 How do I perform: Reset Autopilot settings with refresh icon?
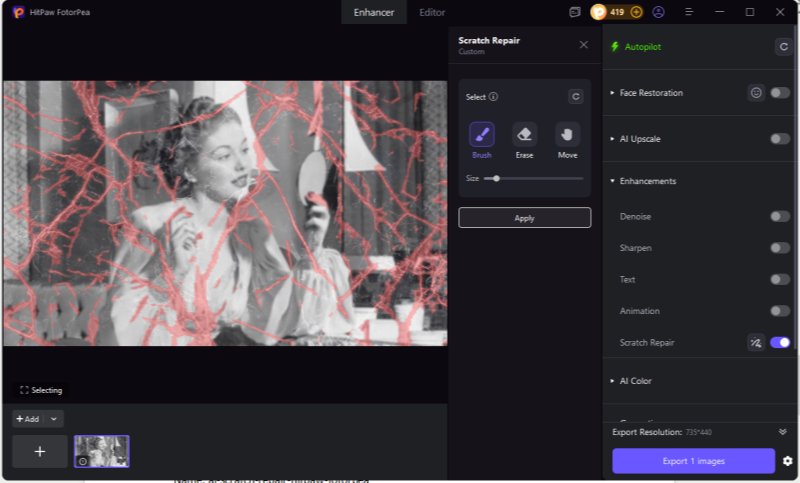[783, 46]
